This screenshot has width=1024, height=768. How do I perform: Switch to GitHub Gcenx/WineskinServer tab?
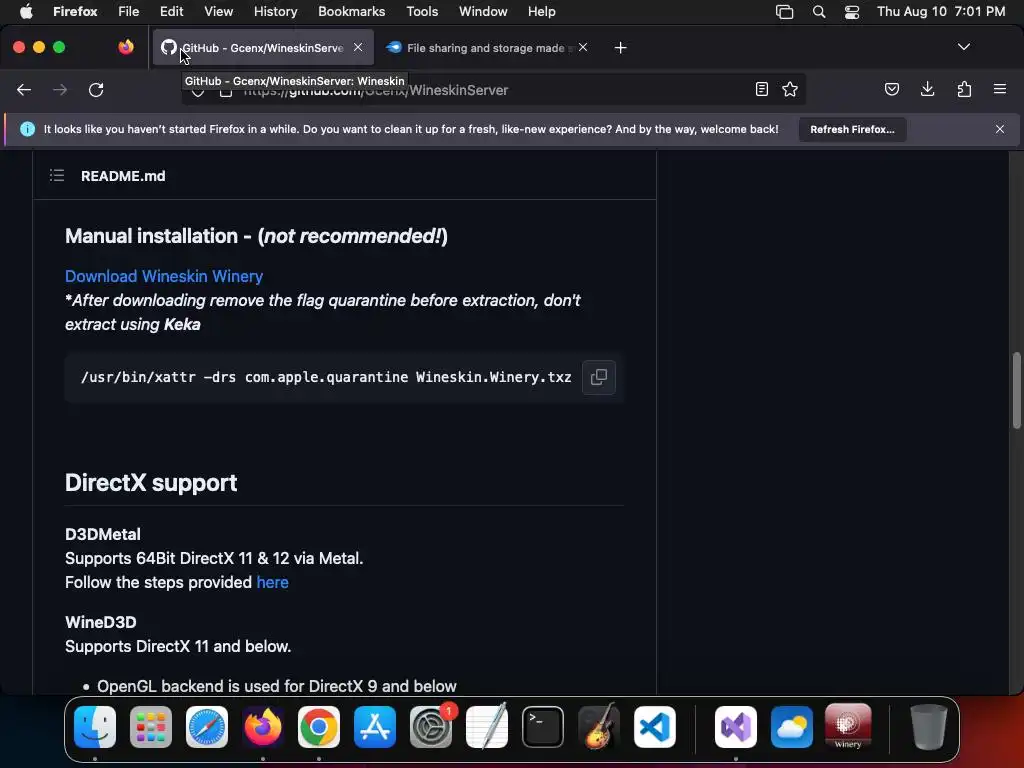263,48
